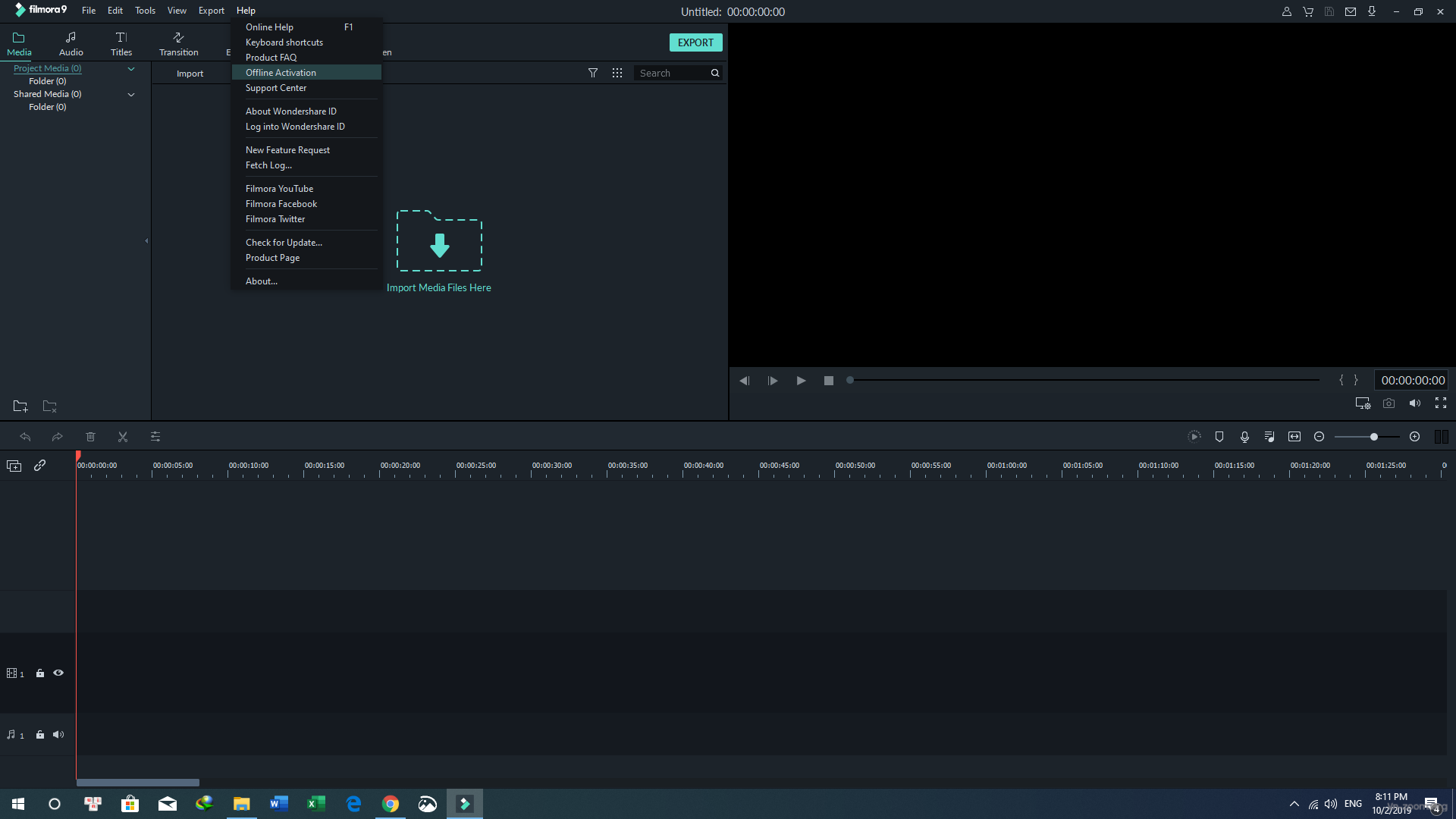Toggle lock on audio track 1
The width and height of the screenshot is (1456, 819).
40,735
